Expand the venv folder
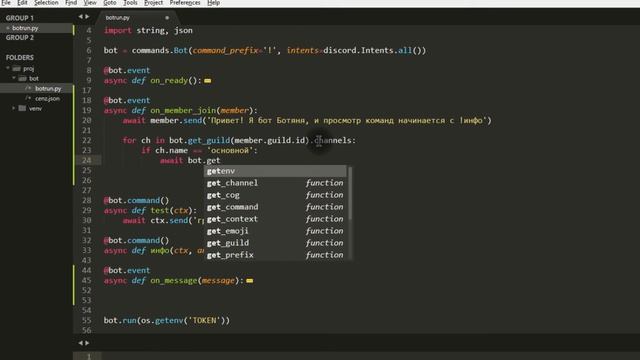Viewport: 640px width, 360px height. tap(13, 108)
